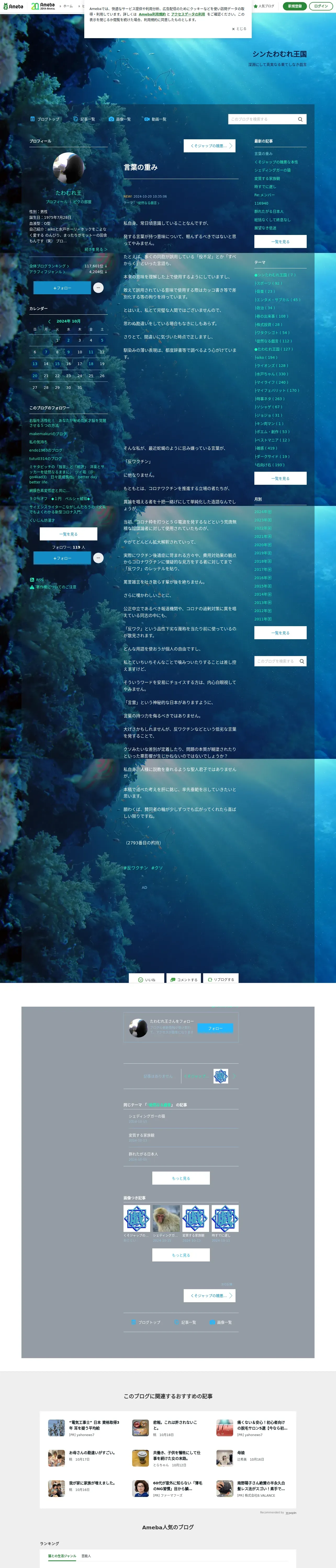
Task: Open 著作権についてのご注意 warning link
Action: click(x=53, y=587)
